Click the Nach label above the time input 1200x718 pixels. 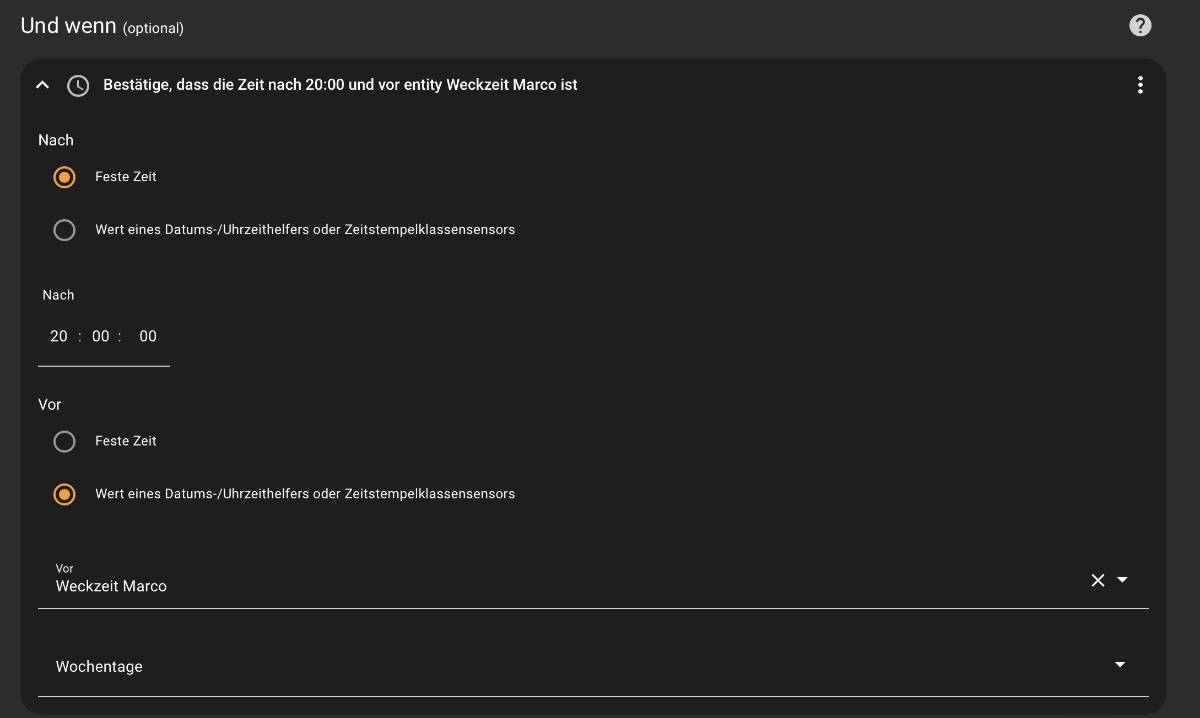point(58,295)
